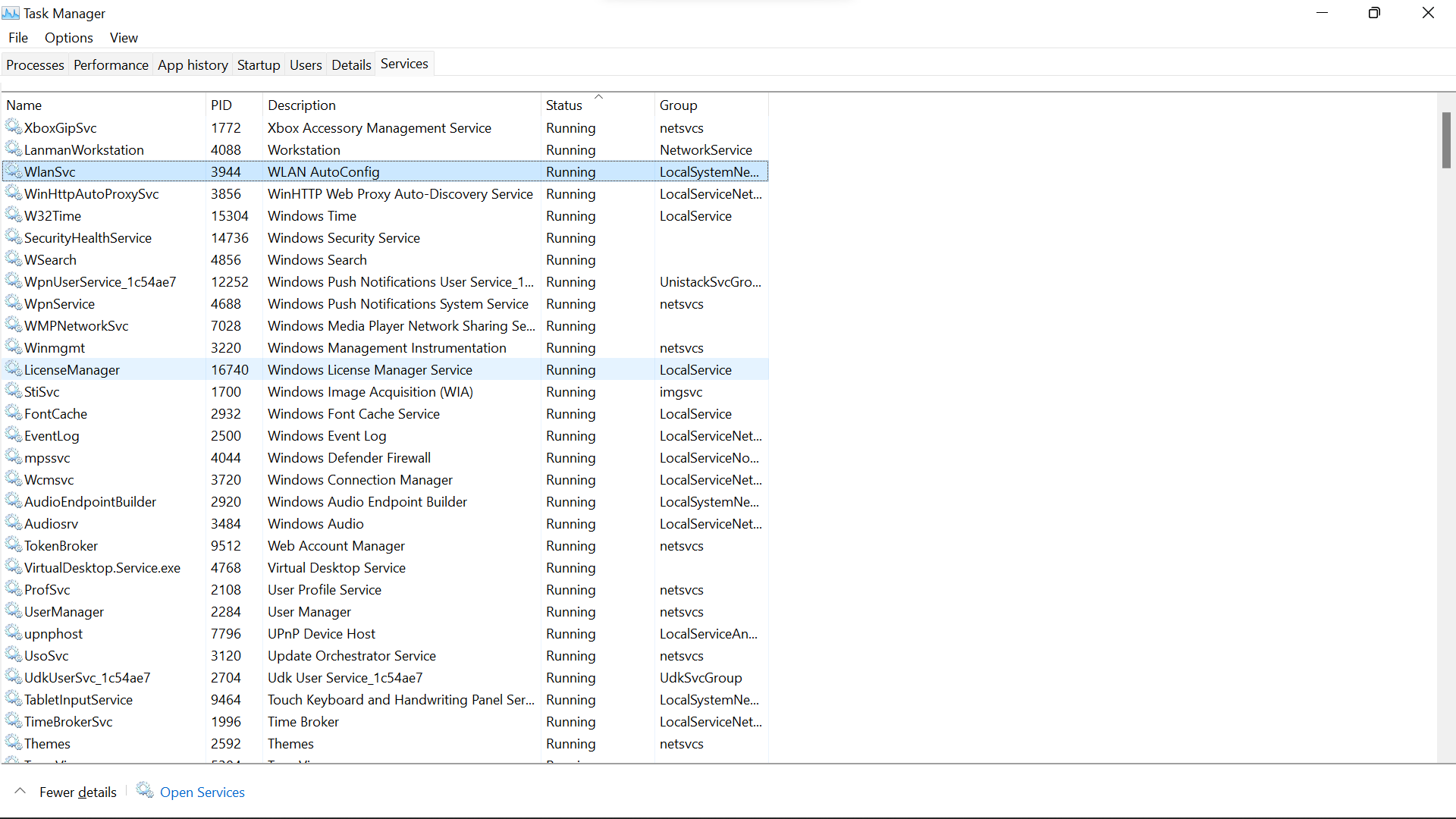The image size is (1456, 819).
Task: Collapse view with Fewer details chevron
Action: pos(20,791)
